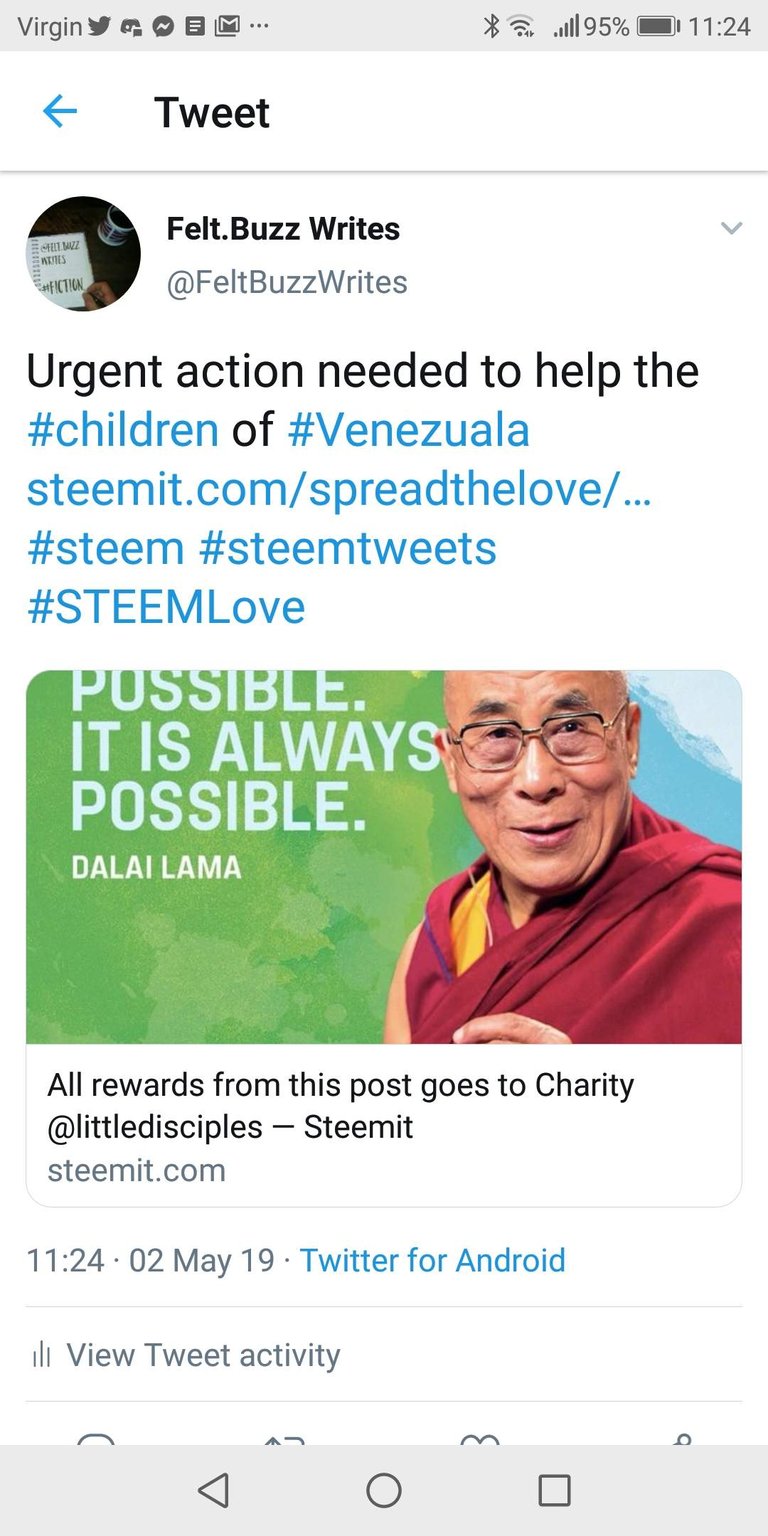Open the Steemit link preview title
Screen dimensions: 768x1536
(341, 1106)
